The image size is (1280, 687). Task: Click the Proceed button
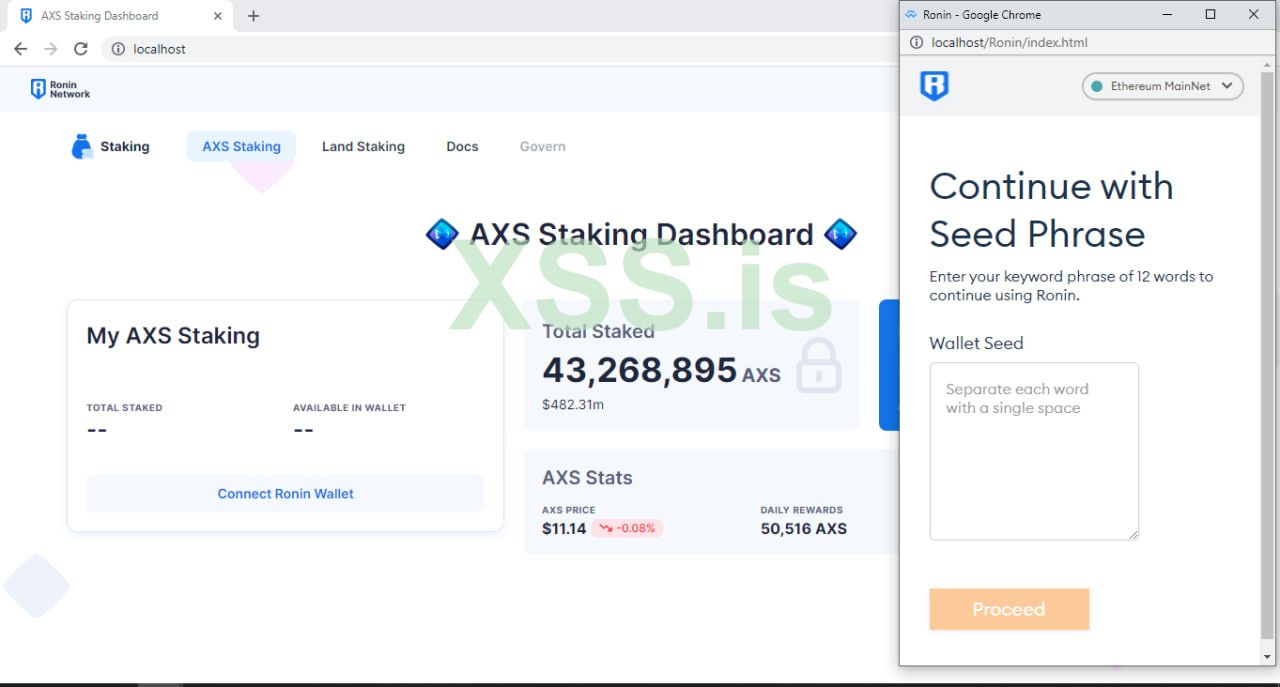(x=1009, y=609)
